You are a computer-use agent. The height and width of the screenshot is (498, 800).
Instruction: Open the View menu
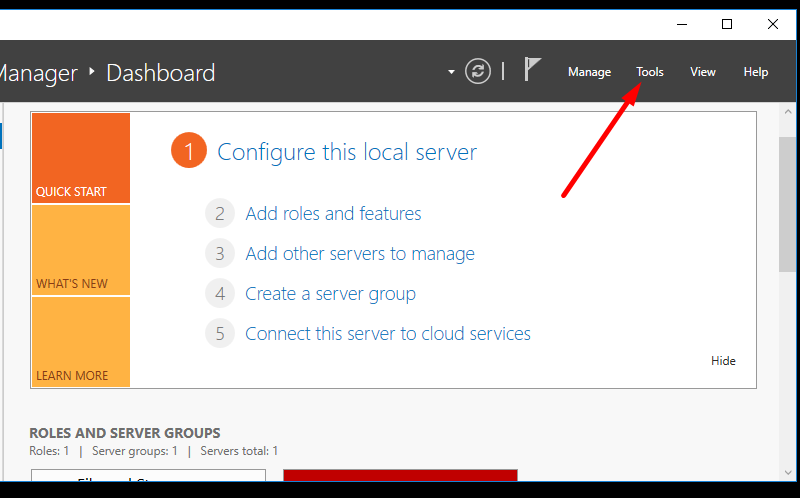pos(703,72)
